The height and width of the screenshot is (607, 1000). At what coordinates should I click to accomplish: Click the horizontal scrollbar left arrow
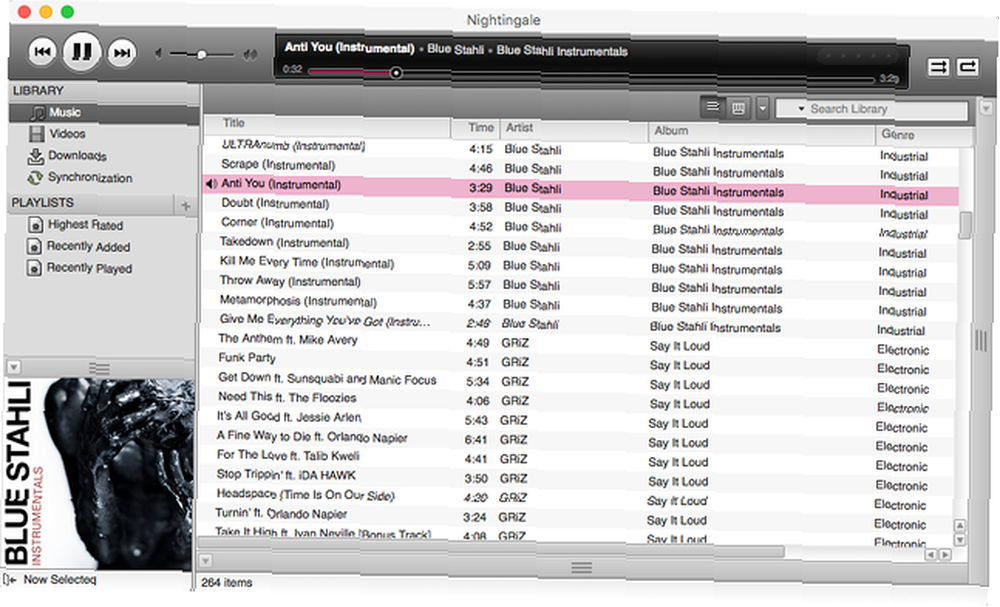click(931, 555)
